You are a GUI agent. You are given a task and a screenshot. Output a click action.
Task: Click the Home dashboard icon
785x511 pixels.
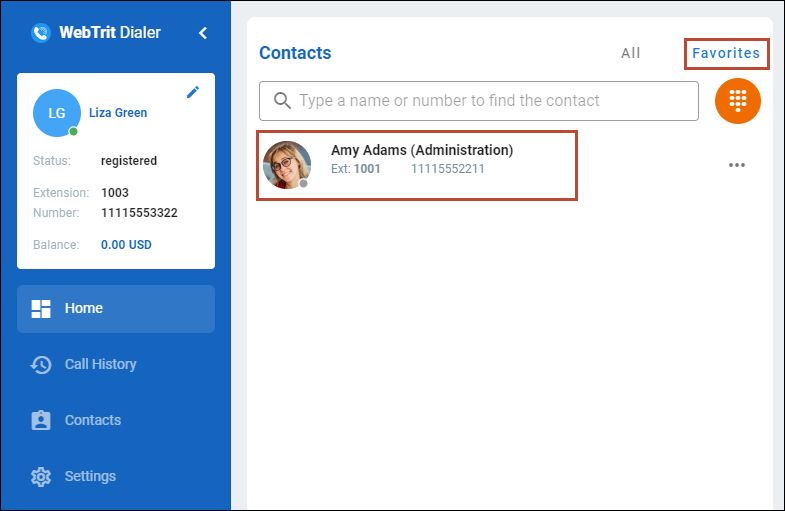[41, 309]
